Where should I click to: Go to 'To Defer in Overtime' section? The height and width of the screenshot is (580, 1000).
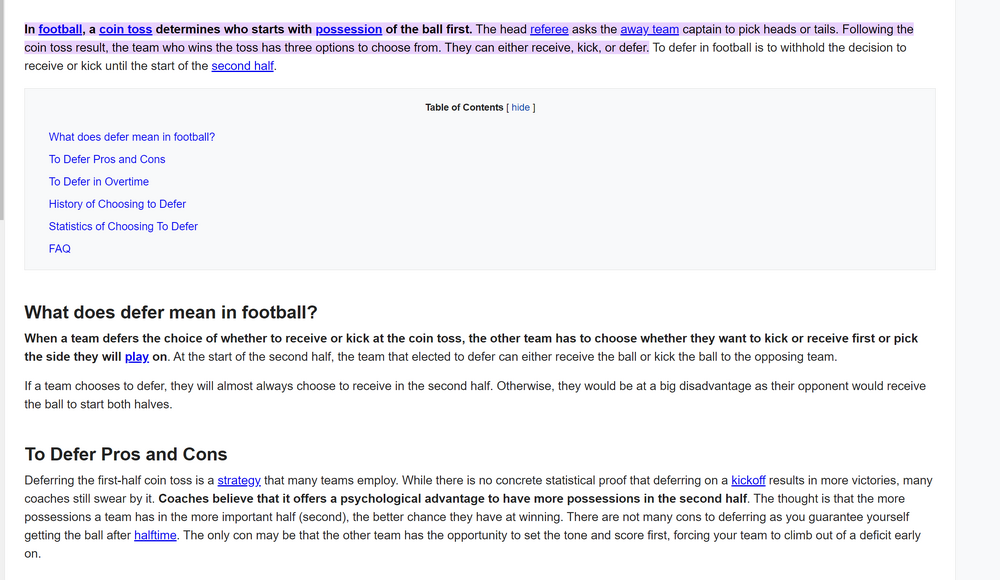tap(99, 182)
